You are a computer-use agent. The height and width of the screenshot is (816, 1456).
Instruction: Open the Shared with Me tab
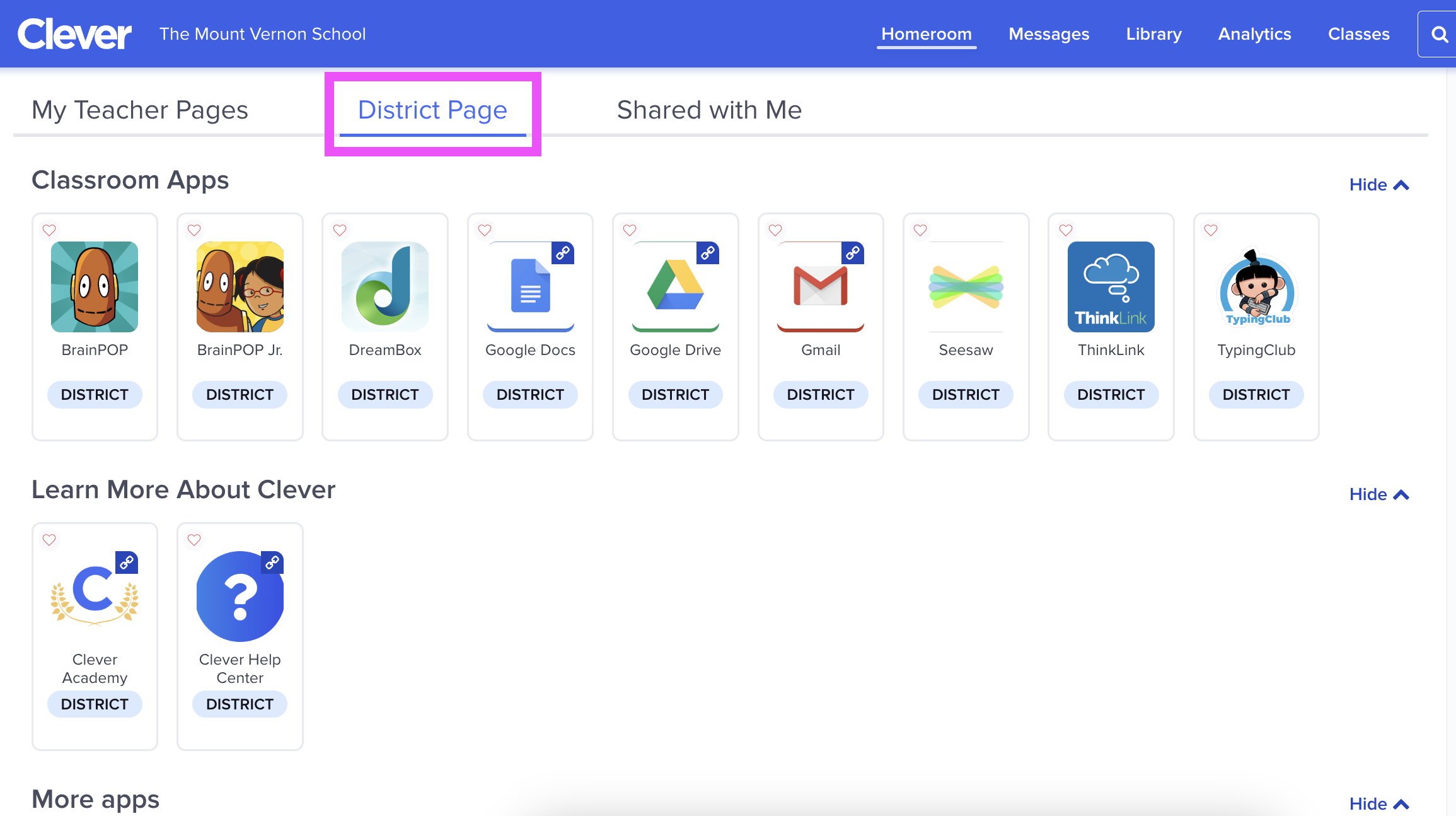pos(709,110)
